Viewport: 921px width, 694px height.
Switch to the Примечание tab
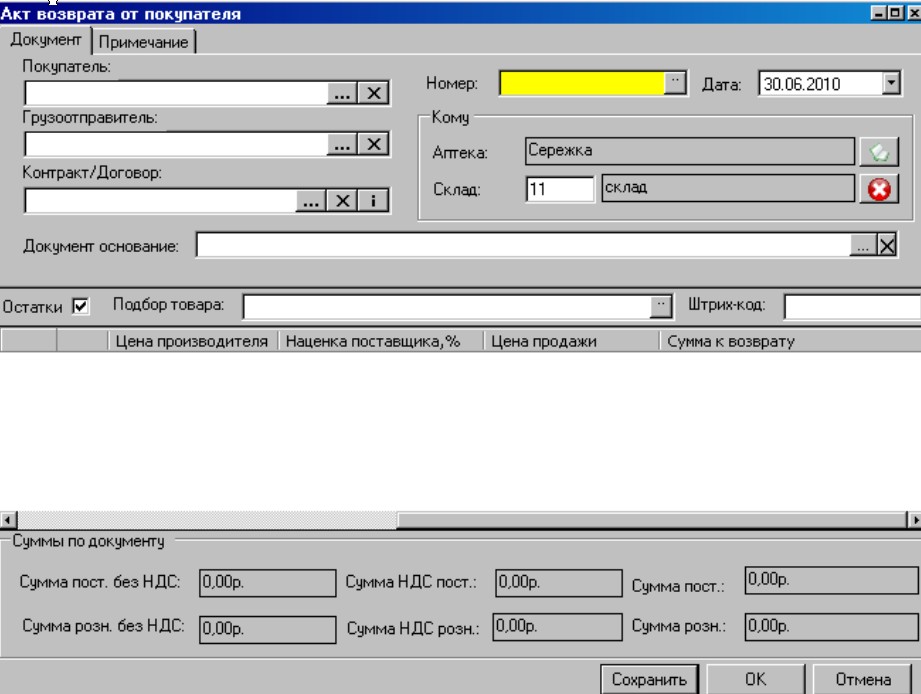coord(143,42)
